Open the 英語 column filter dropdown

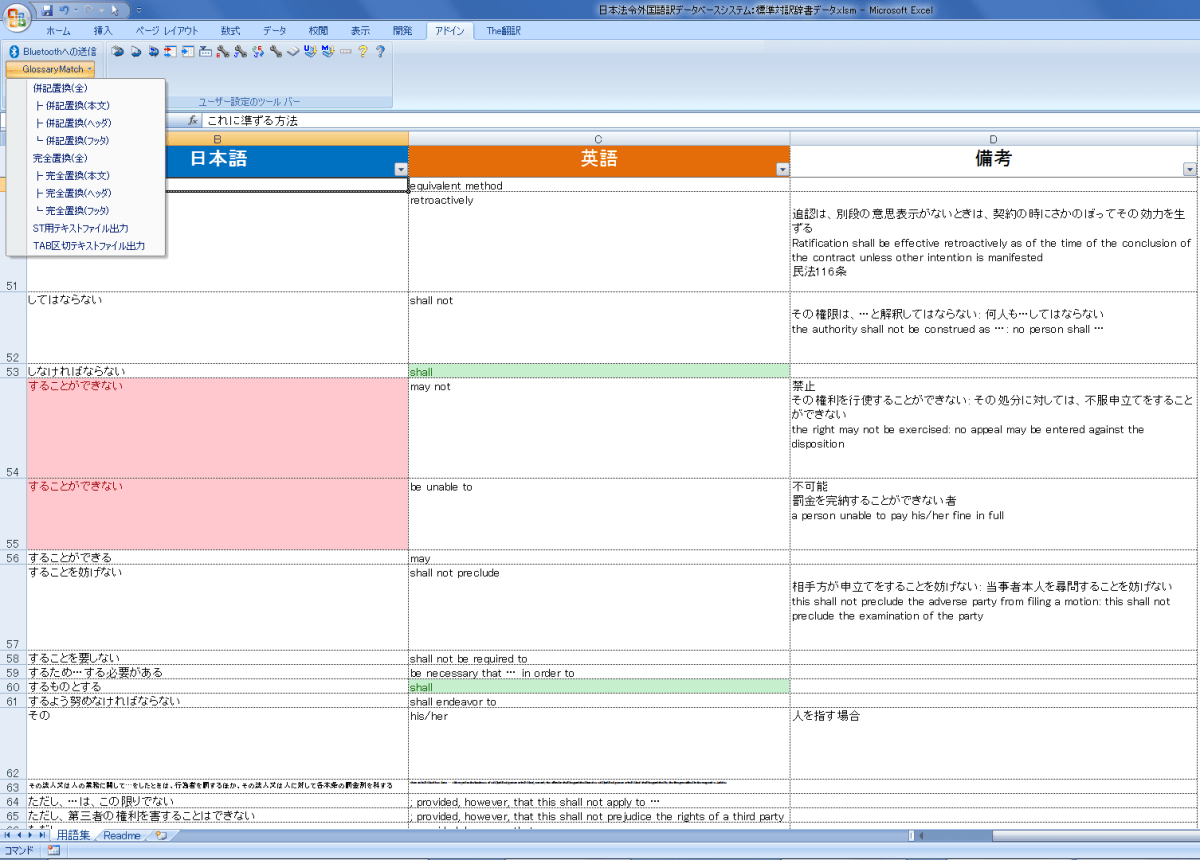click(781, 170)
